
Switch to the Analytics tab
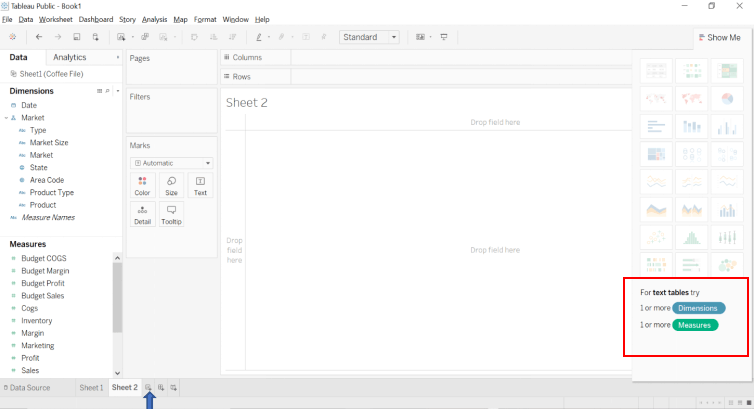[70, 57]
